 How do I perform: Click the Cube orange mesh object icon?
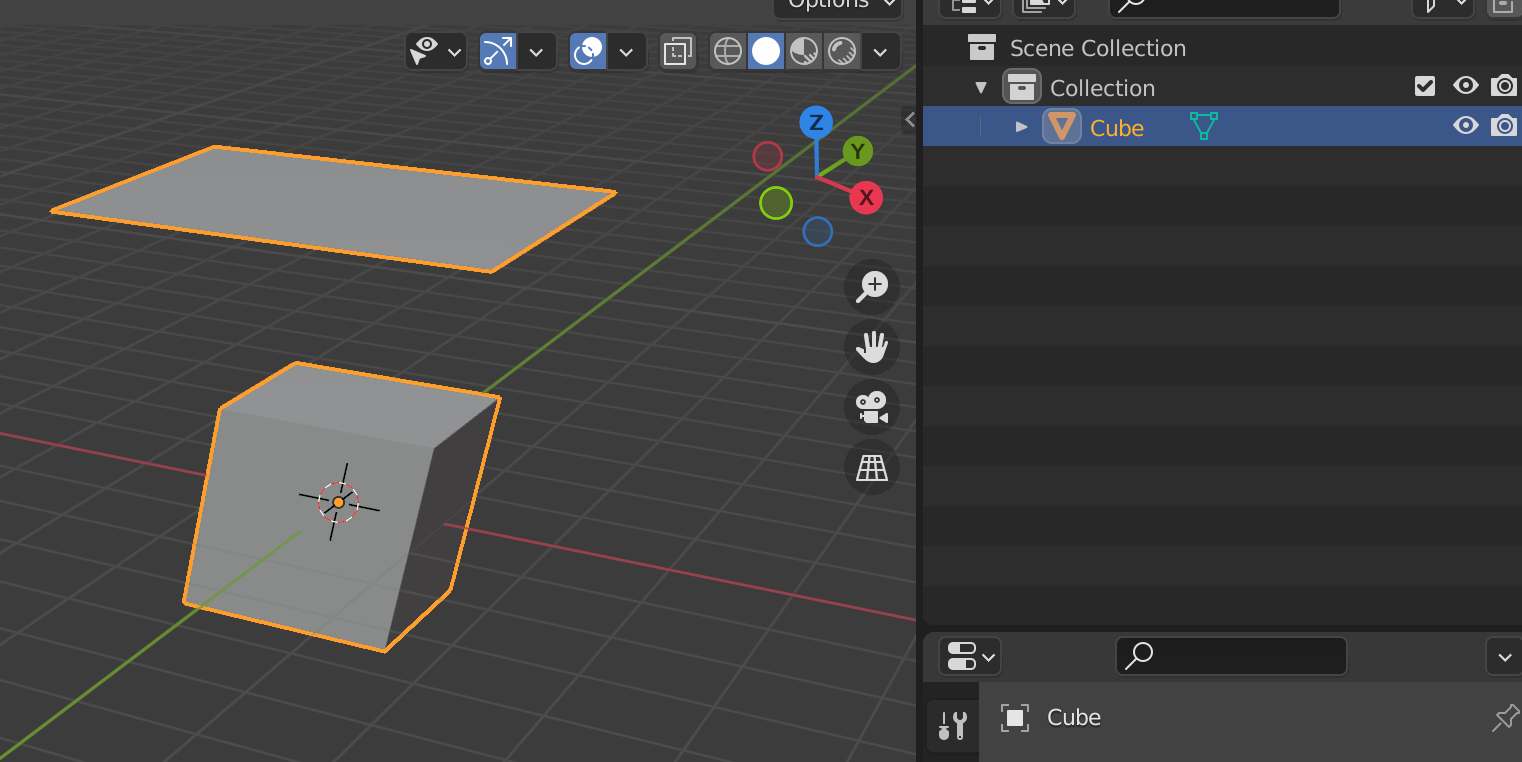click(x=1062, y=127)
